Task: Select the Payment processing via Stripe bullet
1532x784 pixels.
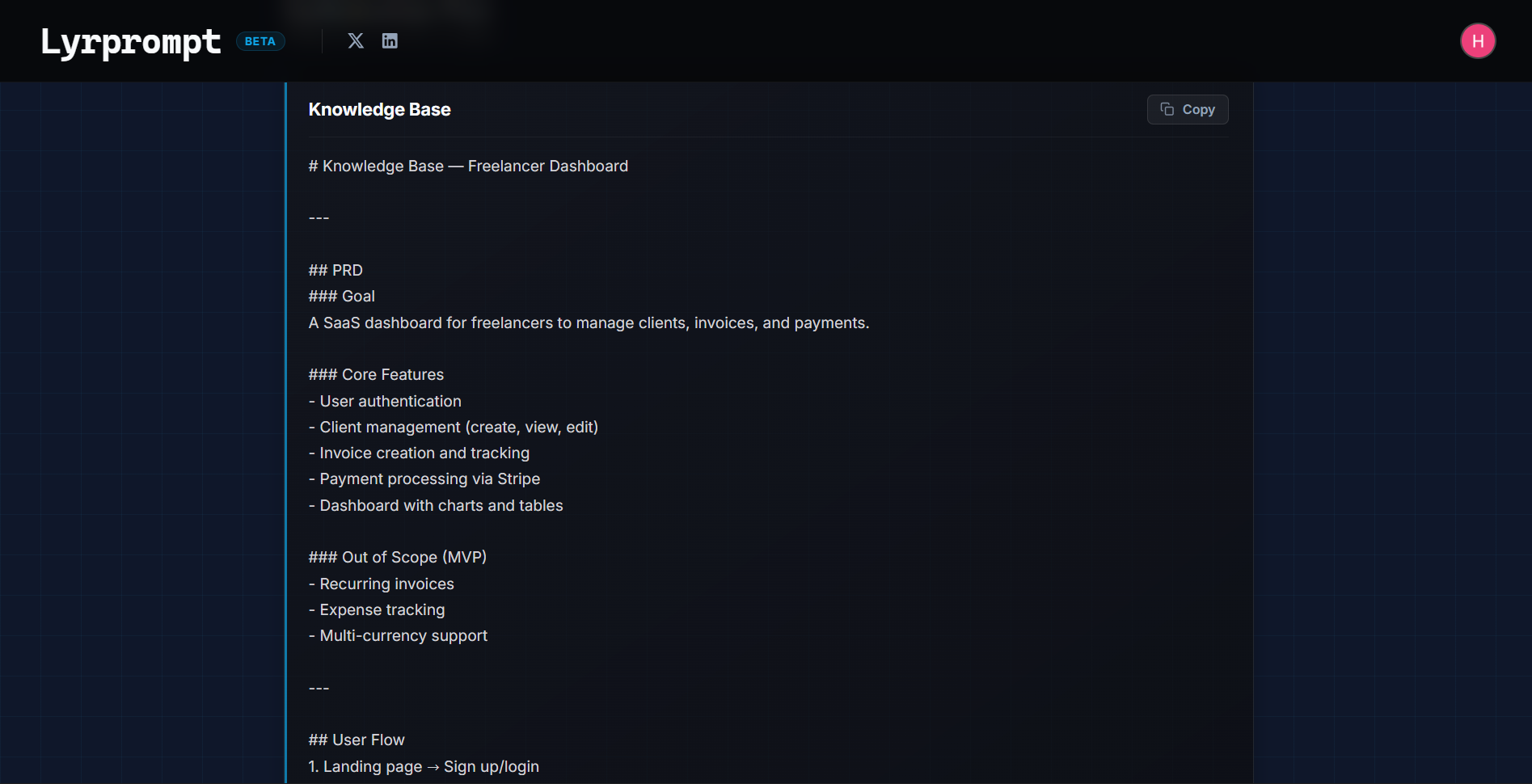Action: (x=424, y=478)
